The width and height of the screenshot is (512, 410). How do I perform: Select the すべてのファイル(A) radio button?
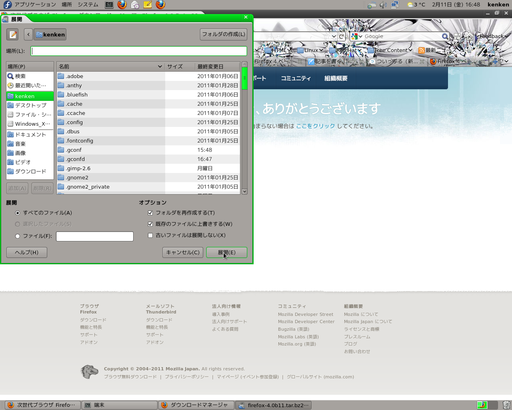tap(17, 213)
